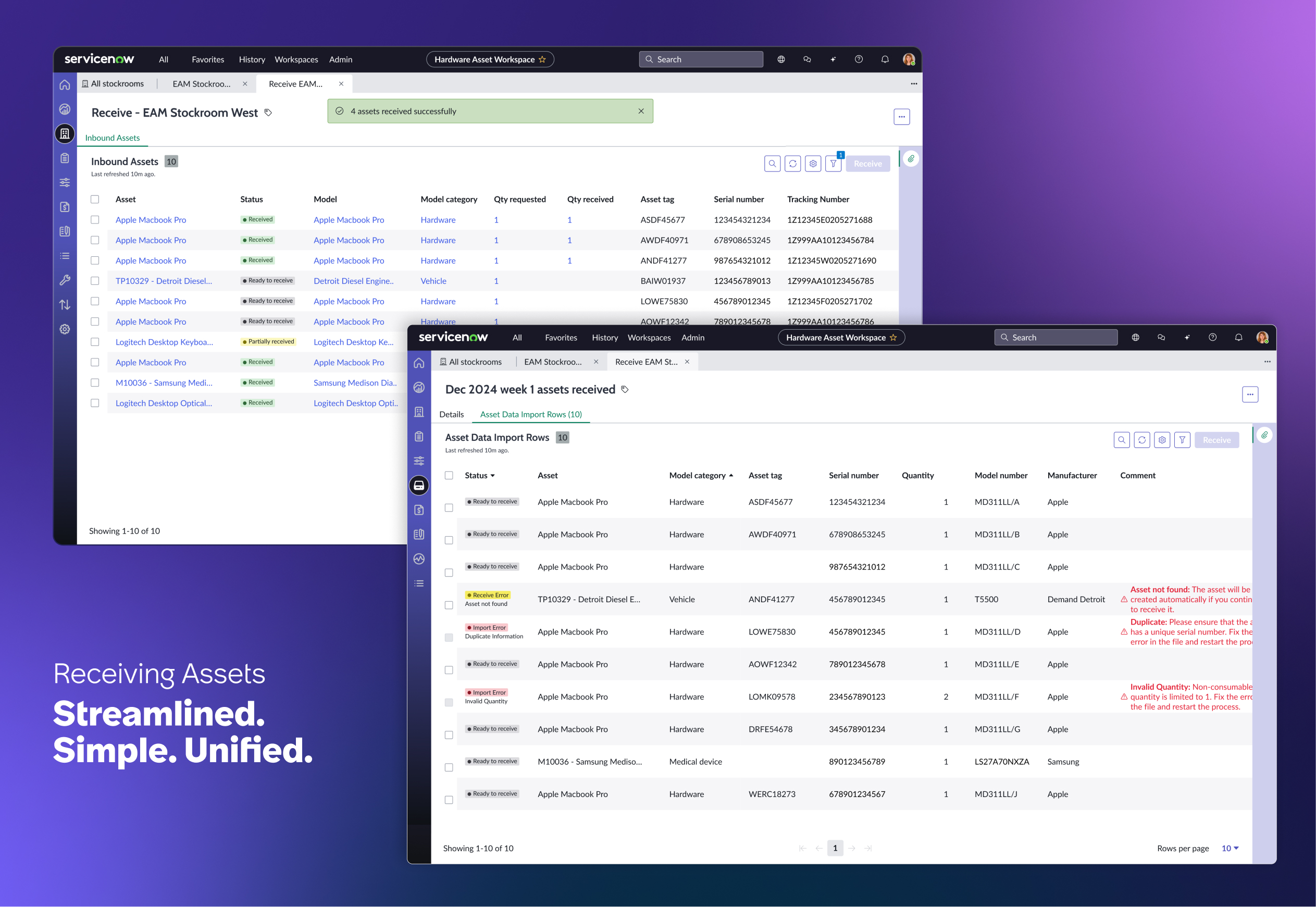This screenshot has height=907, width=1316.
Task: Switch to the Details tab
Action: [x=451, y=414]
